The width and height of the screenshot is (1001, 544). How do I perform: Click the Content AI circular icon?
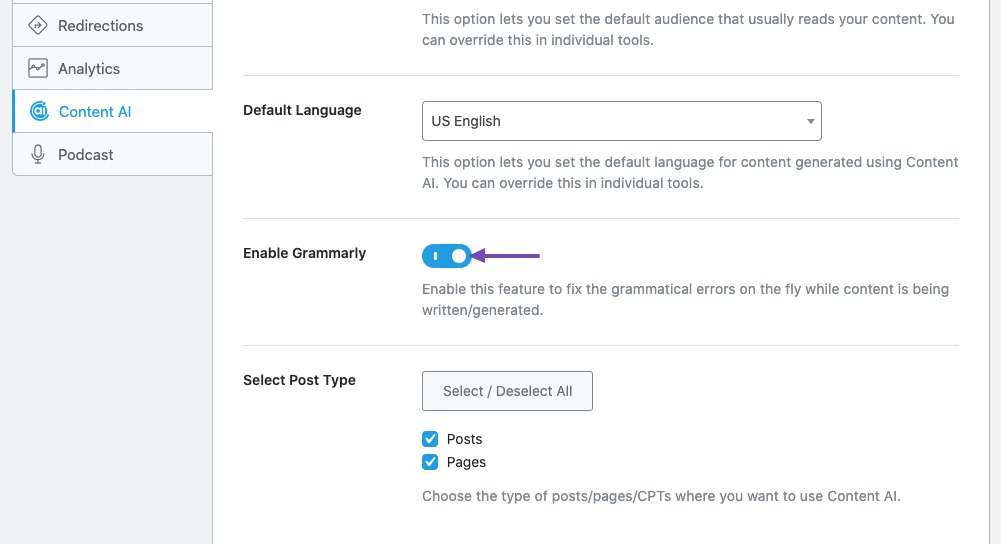[x=39, y=111]
